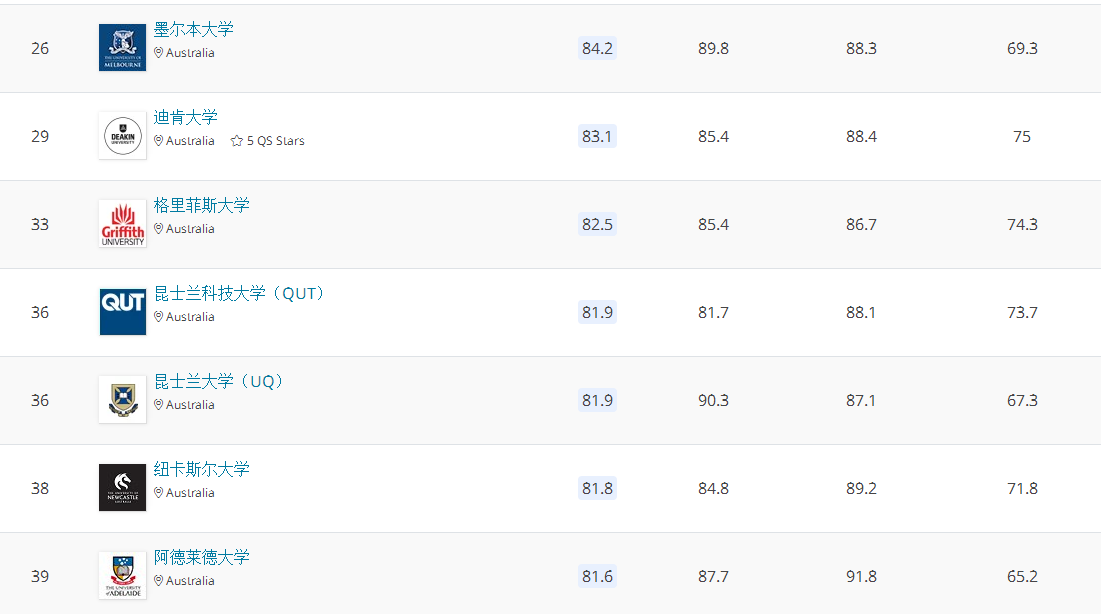
Task: Click the Griffith University logo
Action: pos(122,223)
